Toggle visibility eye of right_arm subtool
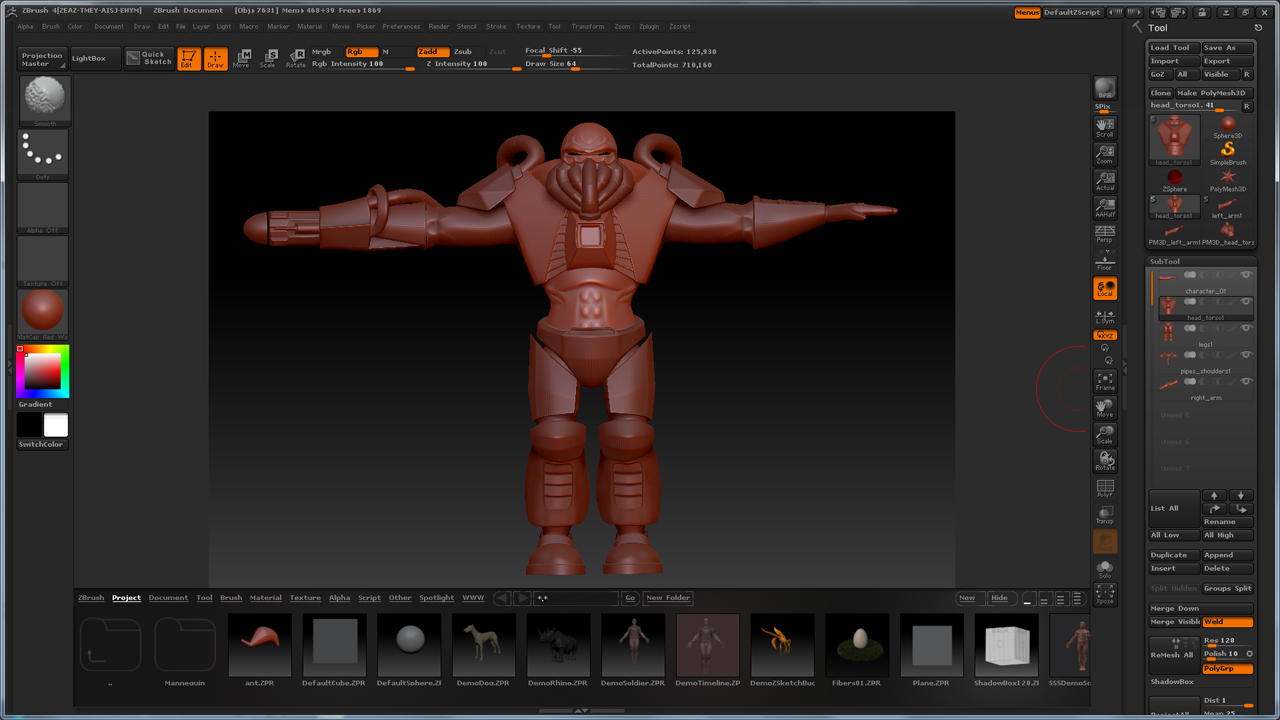1280x720 pixels. [1246, 381]
